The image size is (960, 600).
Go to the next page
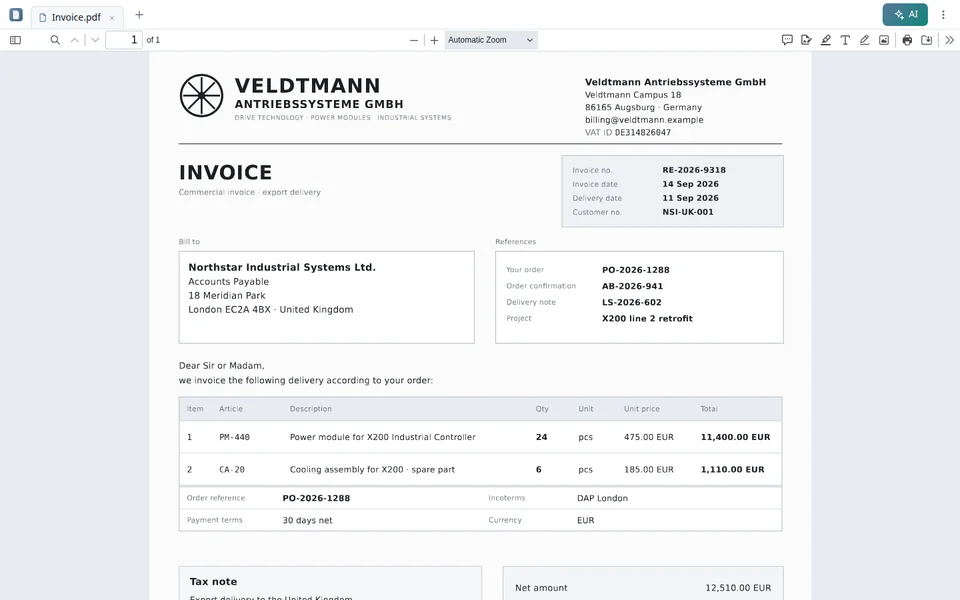click(95, 40)
